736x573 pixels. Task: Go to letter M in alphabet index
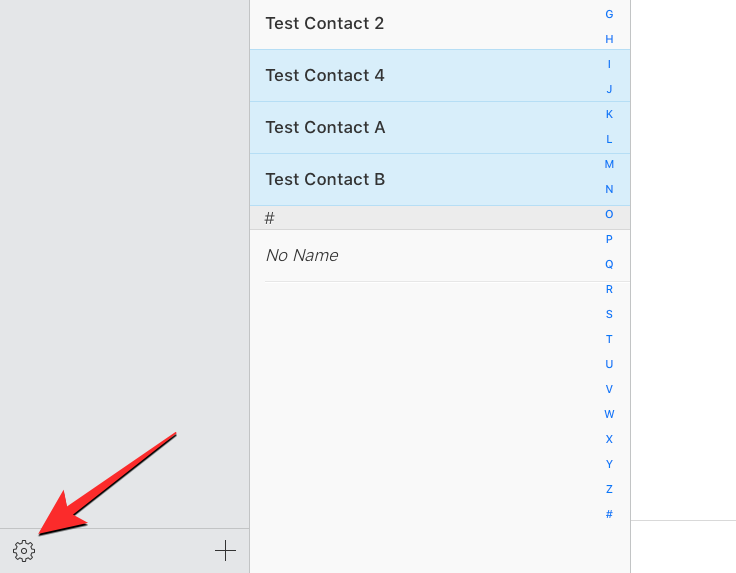609,164
